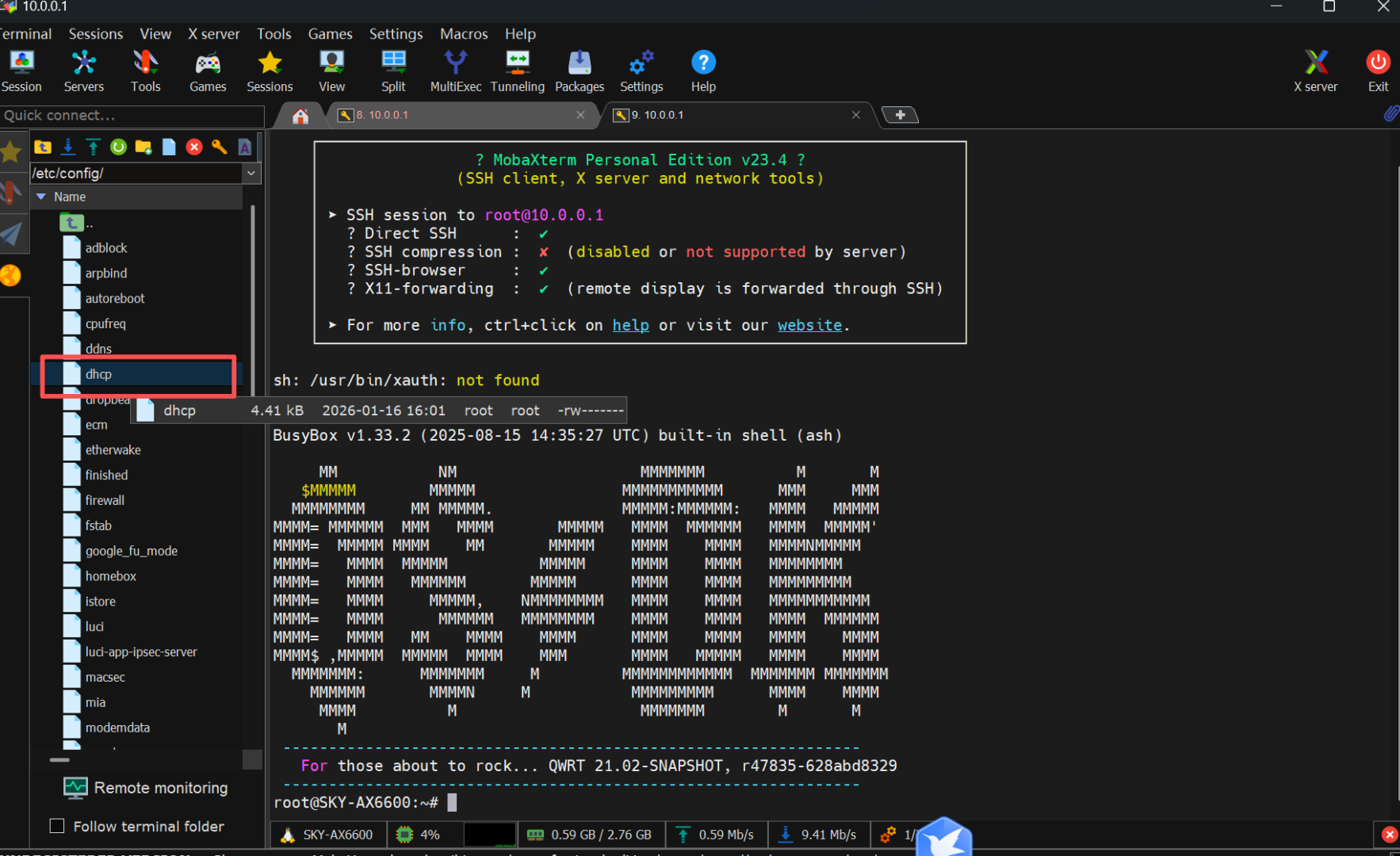This screenshot has width=1400, height=856.
Task: Click the help link in the banner
Action: pos(630,325)
